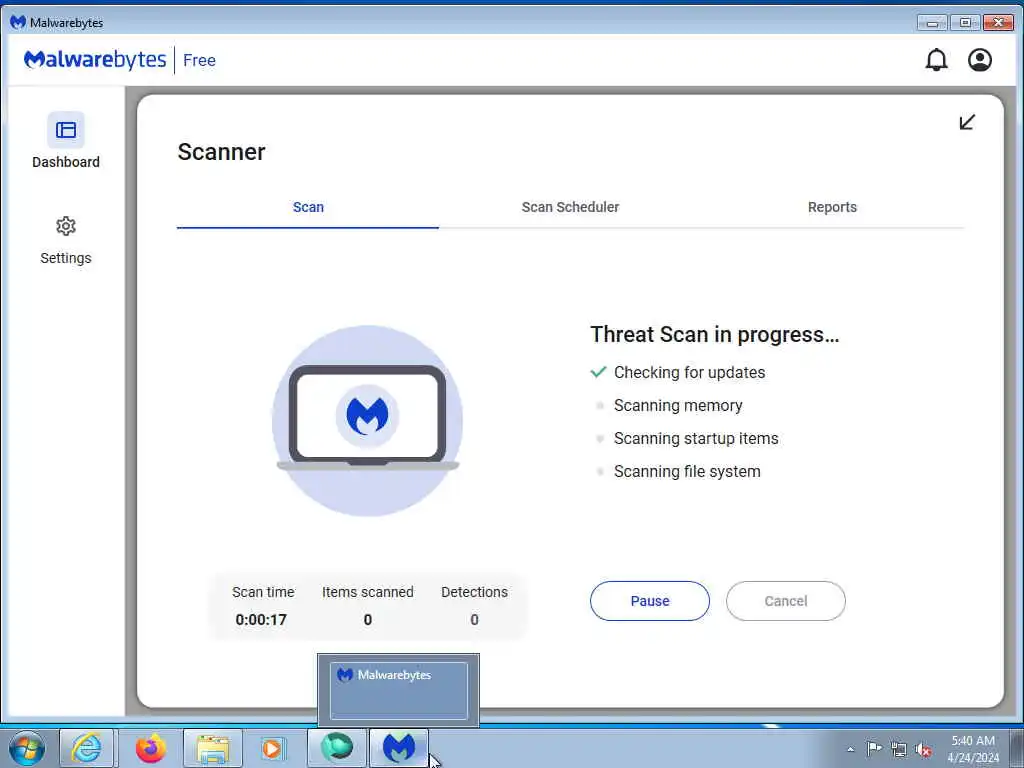
Task: Switch to the Reports tab
Action: pyautogui.click(x=832, y=207)
